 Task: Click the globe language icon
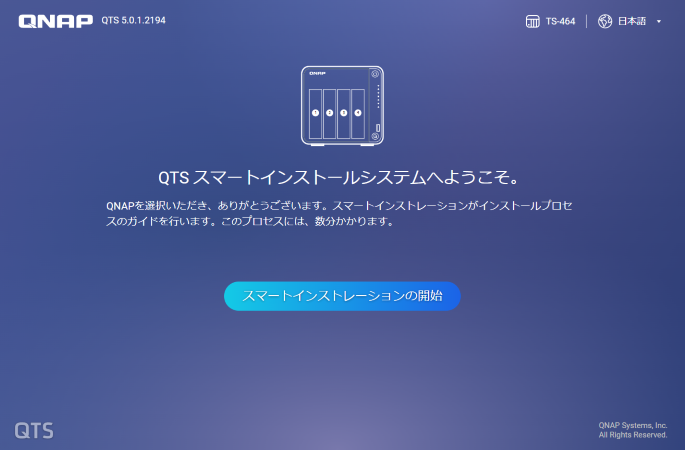[605, 21]
